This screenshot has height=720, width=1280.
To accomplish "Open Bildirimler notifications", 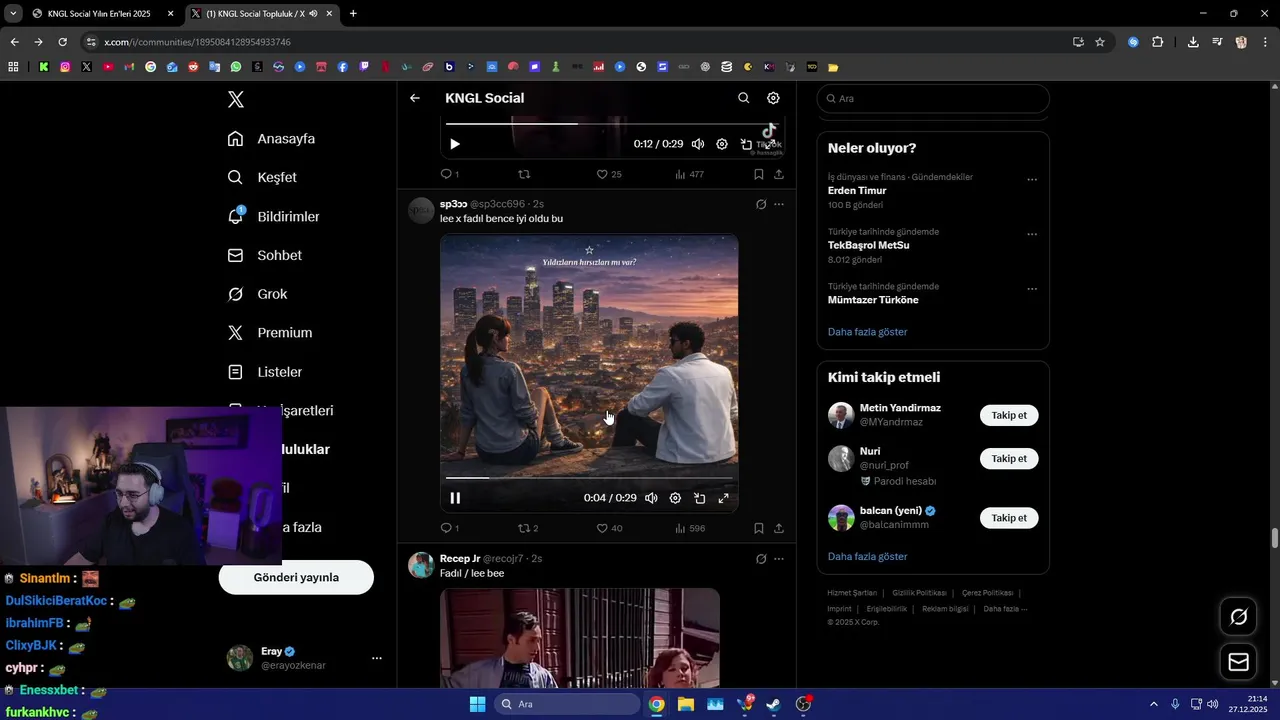I will click(274, 216).
